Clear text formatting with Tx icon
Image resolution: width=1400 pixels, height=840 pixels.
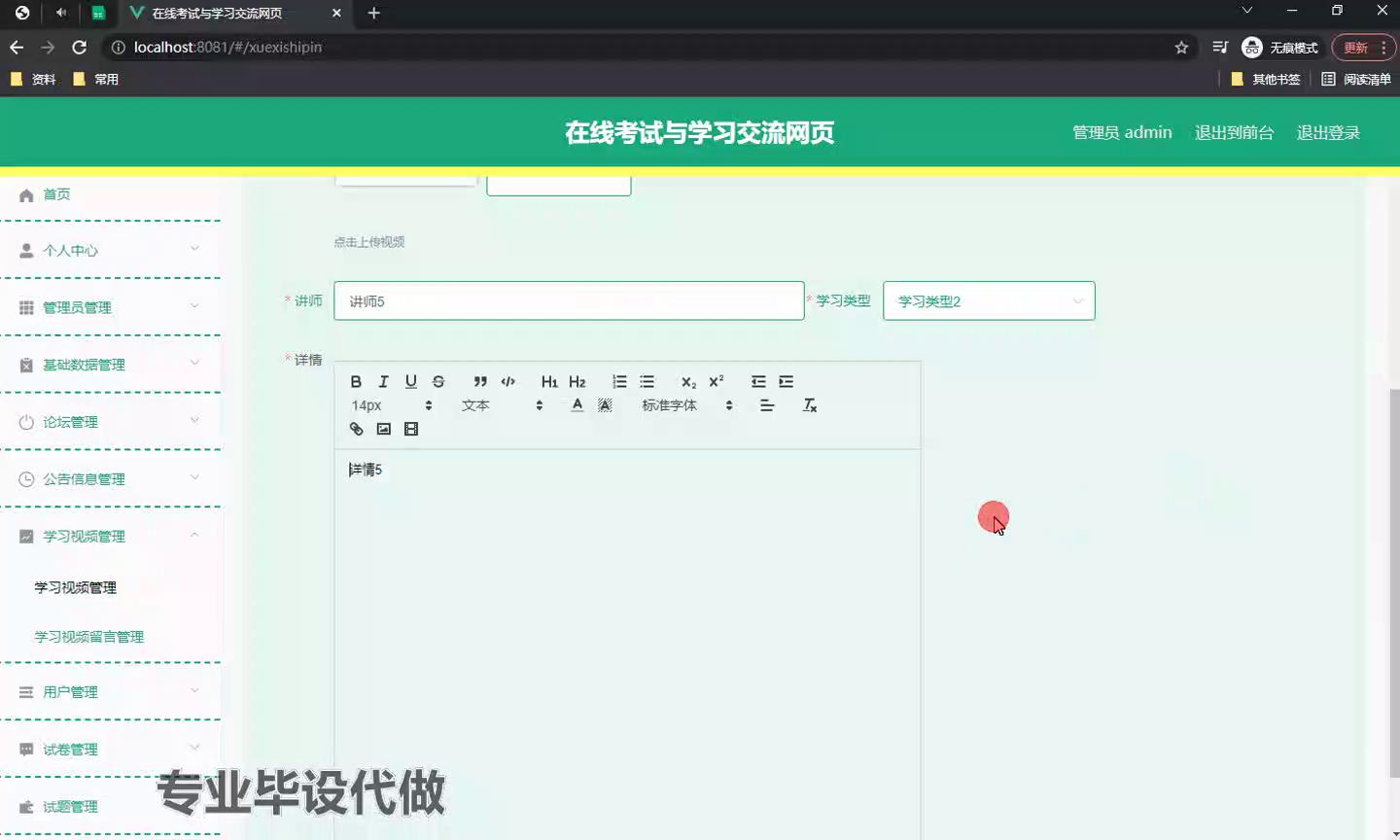coord(809,405)
